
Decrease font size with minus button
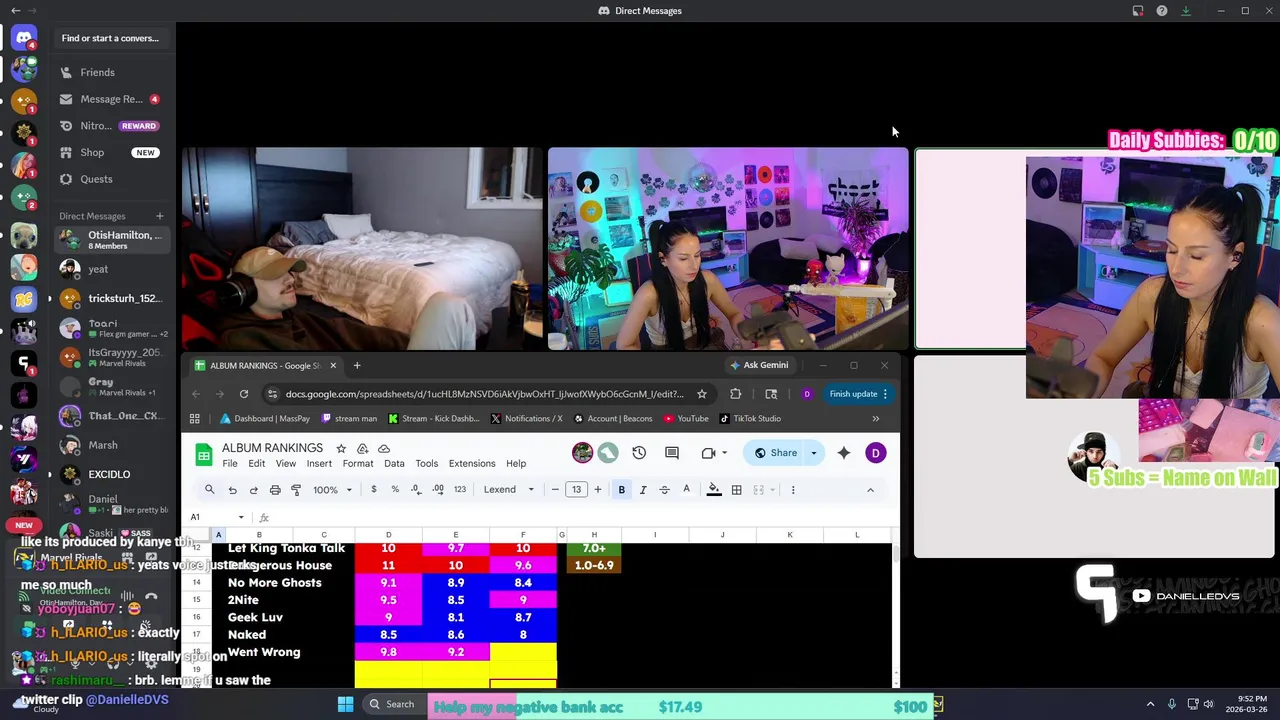tap(555, 490)
